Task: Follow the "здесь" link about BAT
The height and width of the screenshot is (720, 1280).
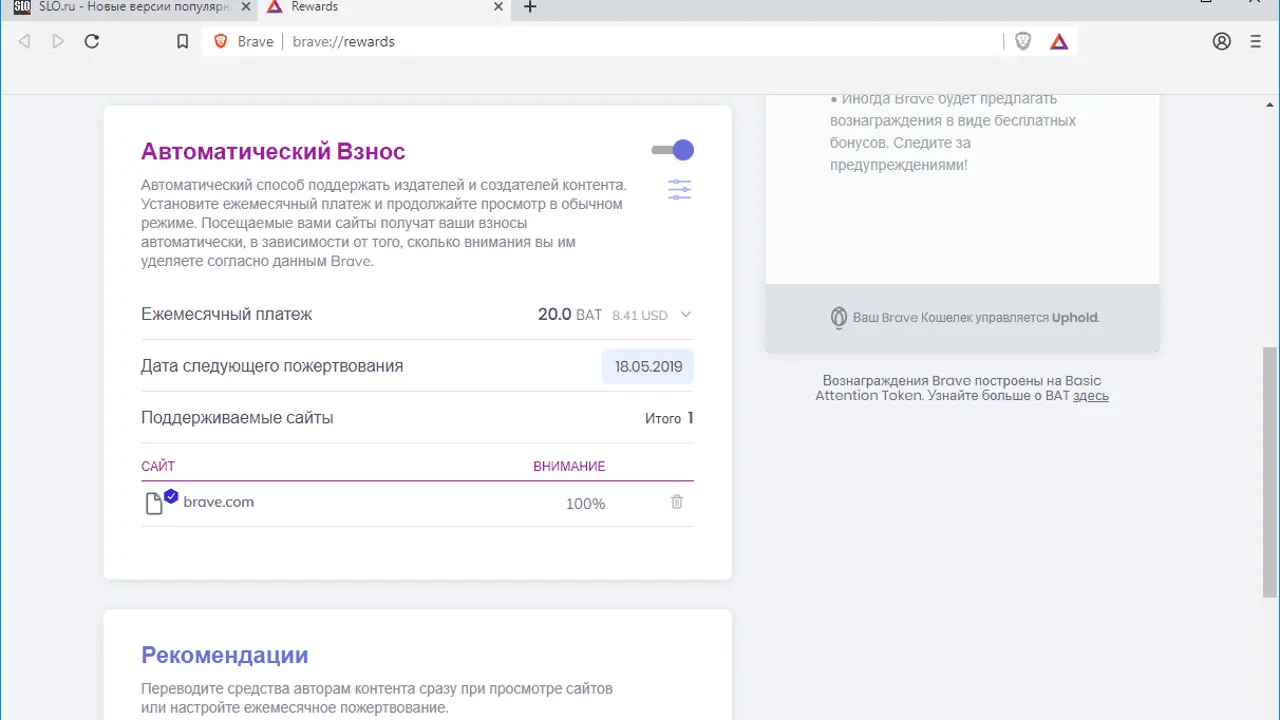Action: coord(1091,396)
